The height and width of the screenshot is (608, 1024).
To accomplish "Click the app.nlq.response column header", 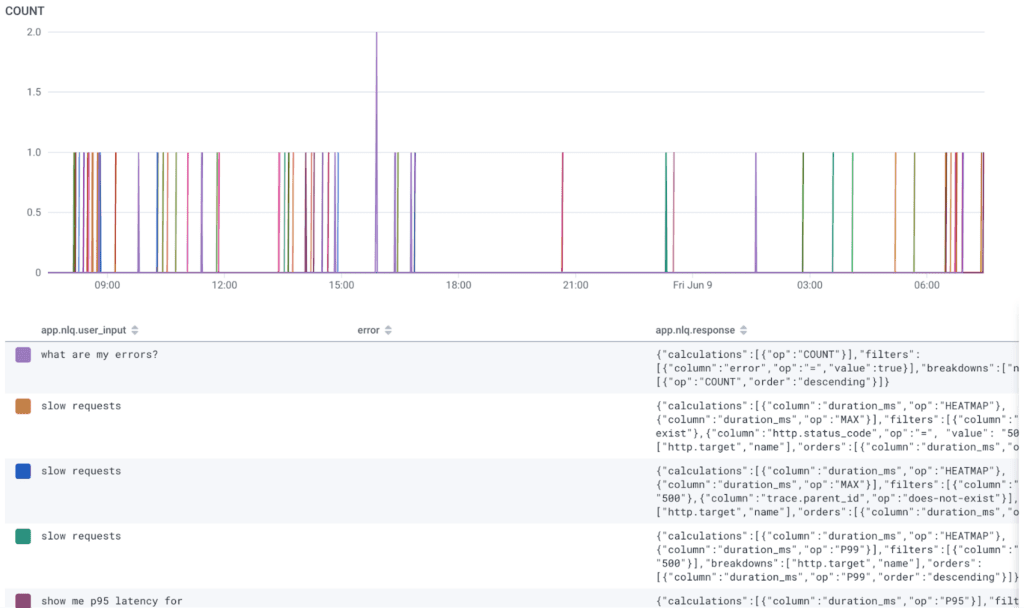I will tap(695, 330).
